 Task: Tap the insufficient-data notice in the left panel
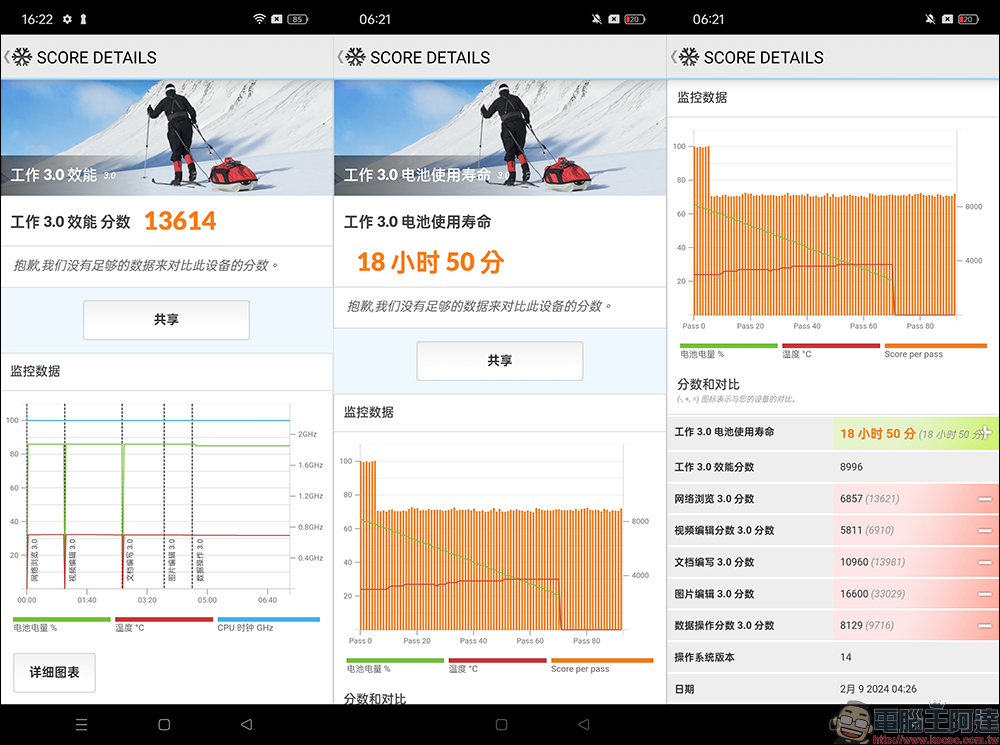coord(145,265)
